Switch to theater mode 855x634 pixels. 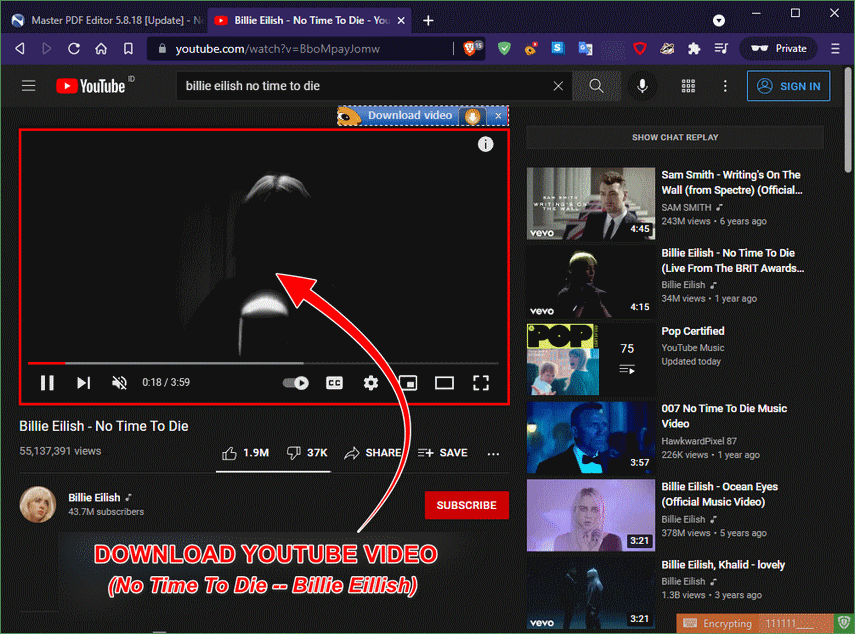pos(444,383)
